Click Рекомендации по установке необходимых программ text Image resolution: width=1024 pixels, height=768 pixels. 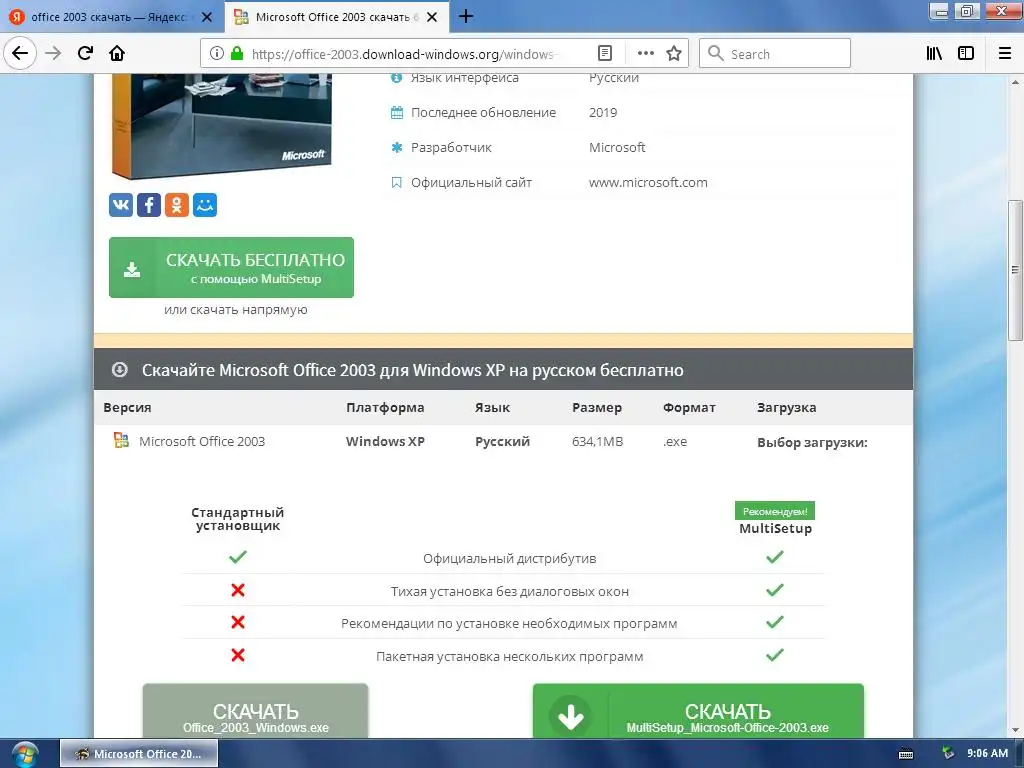[509, 624]
